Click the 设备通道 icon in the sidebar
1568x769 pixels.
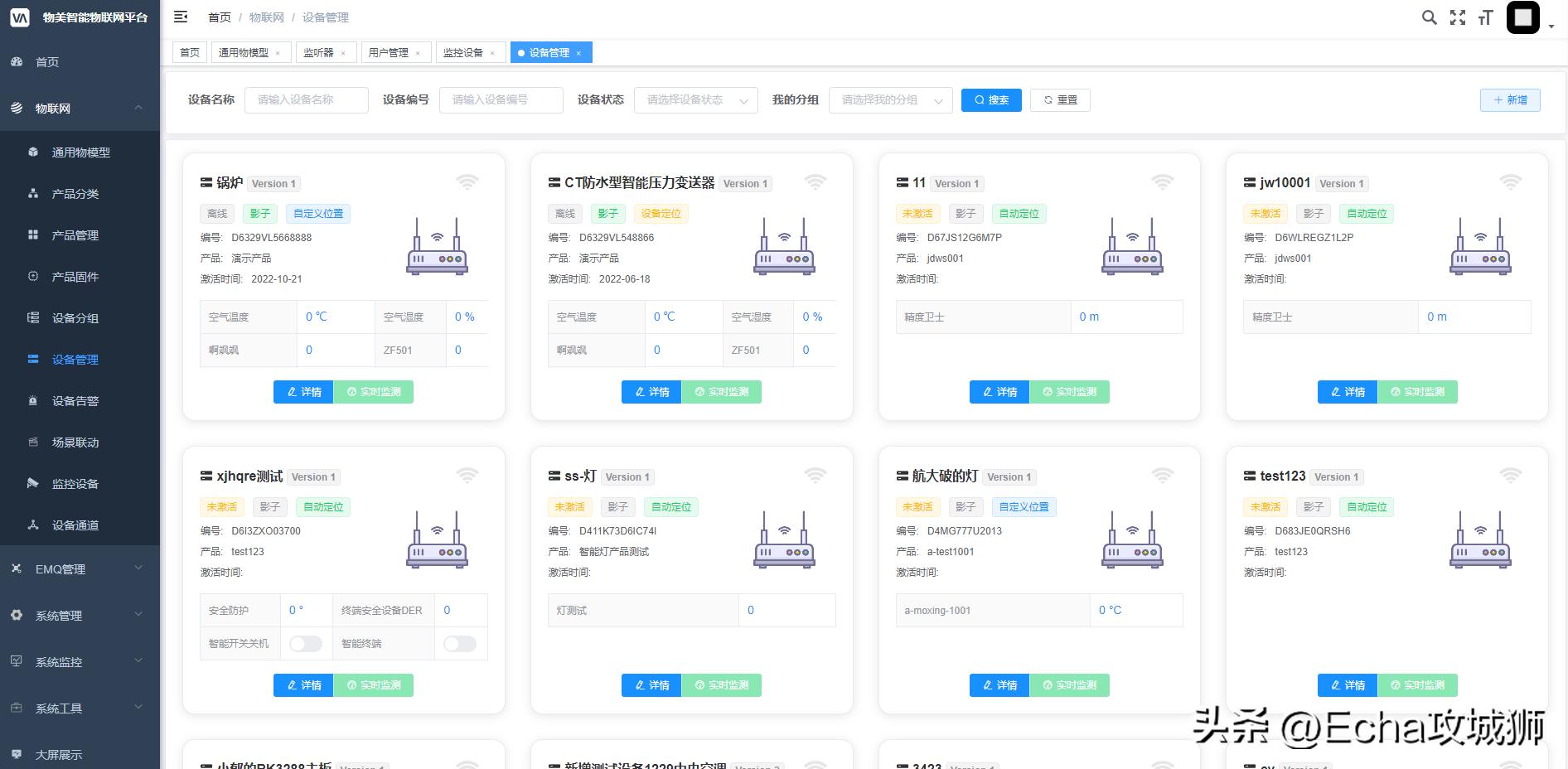click(x=33, y=525)
